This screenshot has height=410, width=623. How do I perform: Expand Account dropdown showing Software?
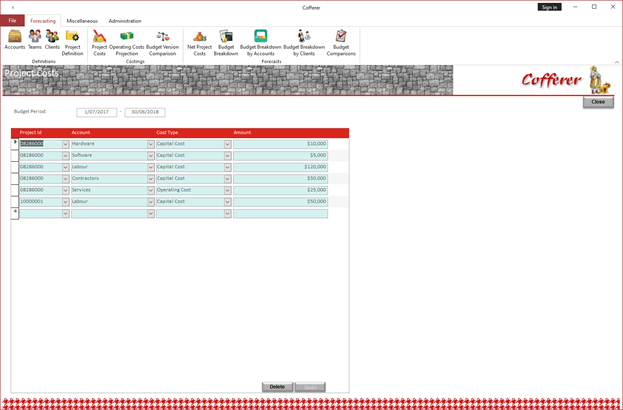151,156
